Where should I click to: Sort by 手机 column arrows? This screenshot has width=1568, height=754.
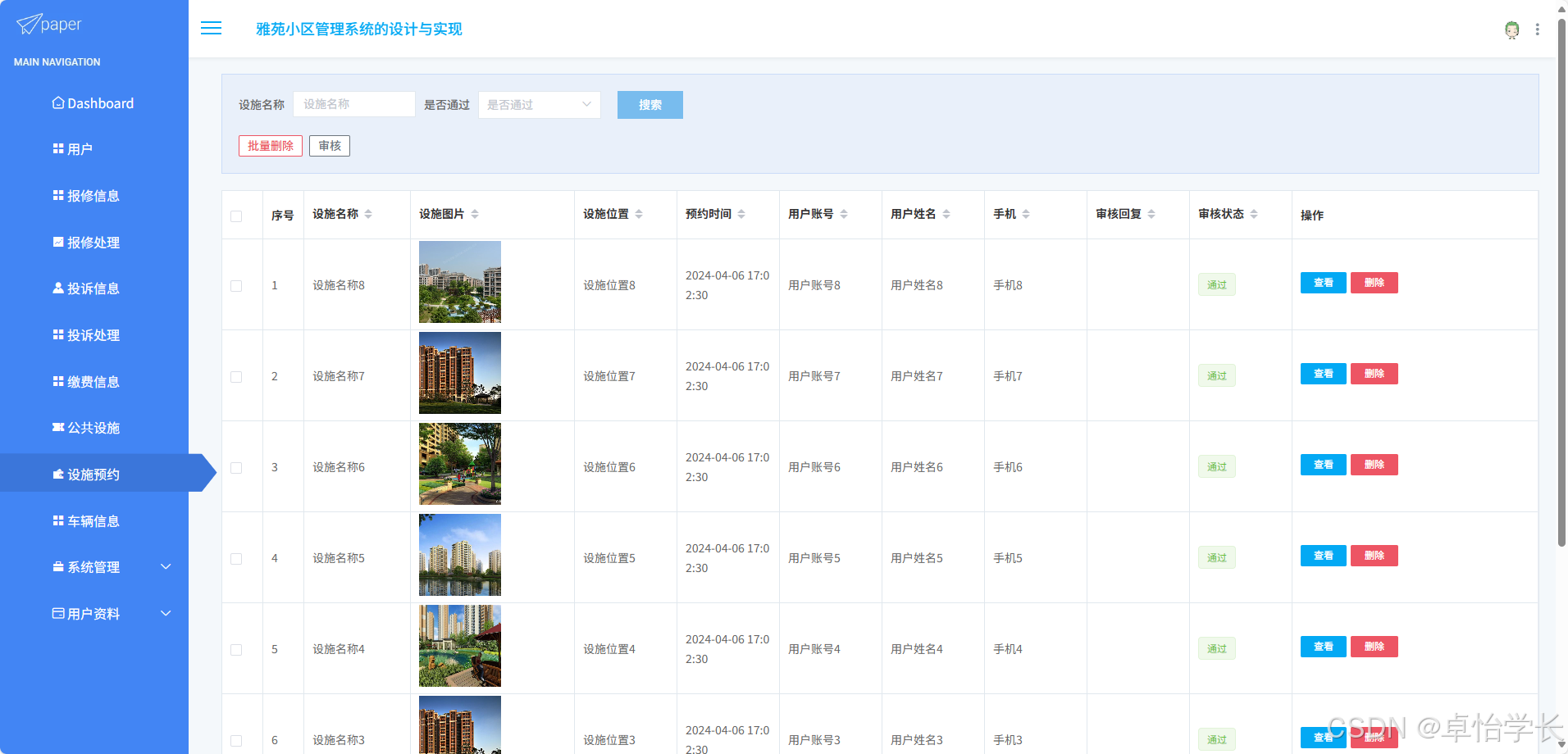pos(1026,215)
